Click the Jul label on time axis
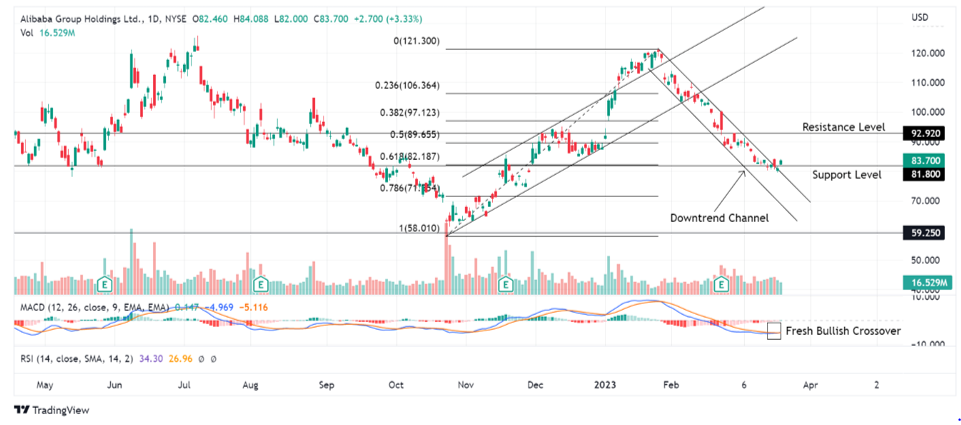Image resolution: width=961 pixels, height=425 pixels. pos(184,386)
